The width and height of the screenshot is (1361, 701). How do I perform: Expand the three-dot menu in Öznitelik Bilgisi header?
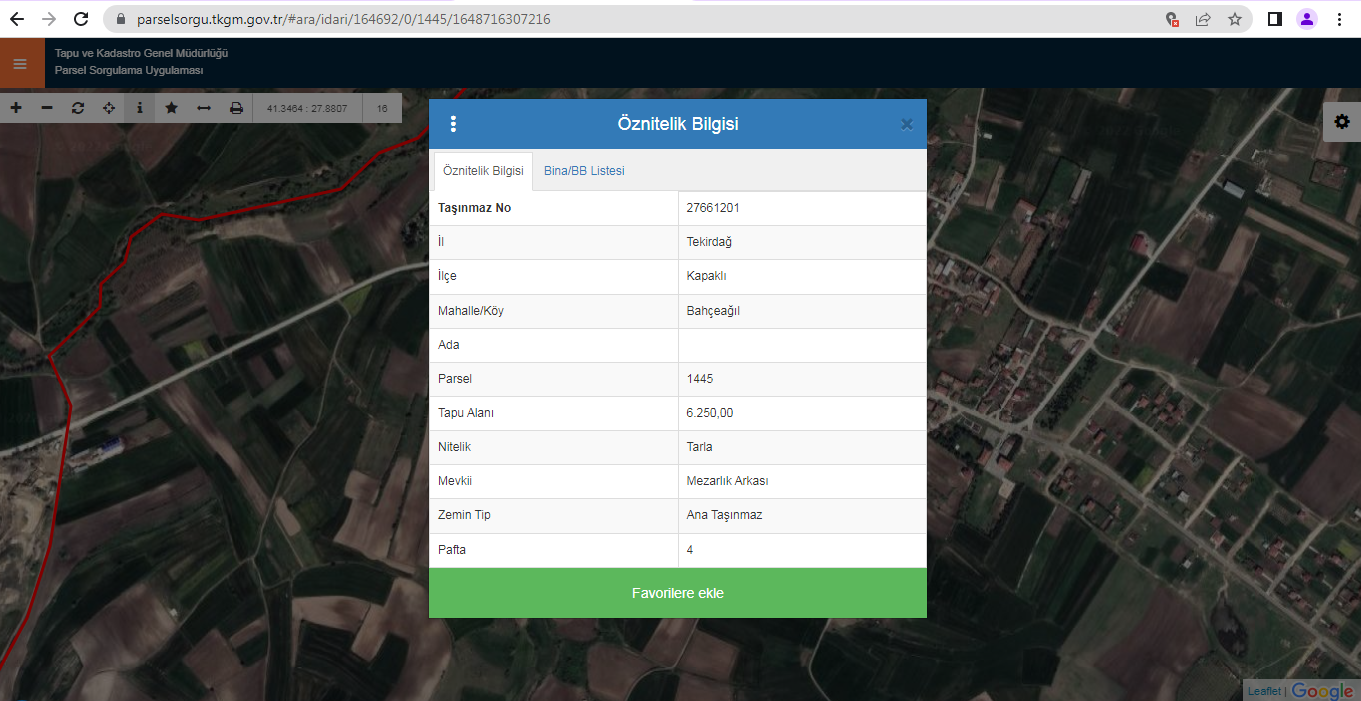(453, 124)
